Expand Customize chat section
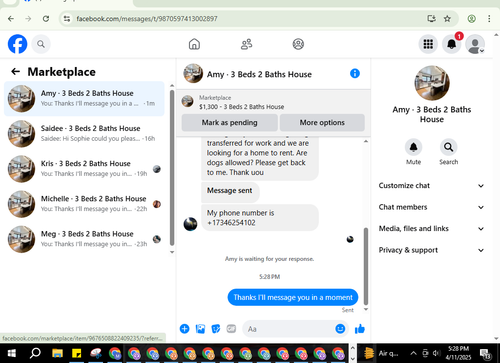Screen dimensions: 500x363 click(x=431, y=186)
